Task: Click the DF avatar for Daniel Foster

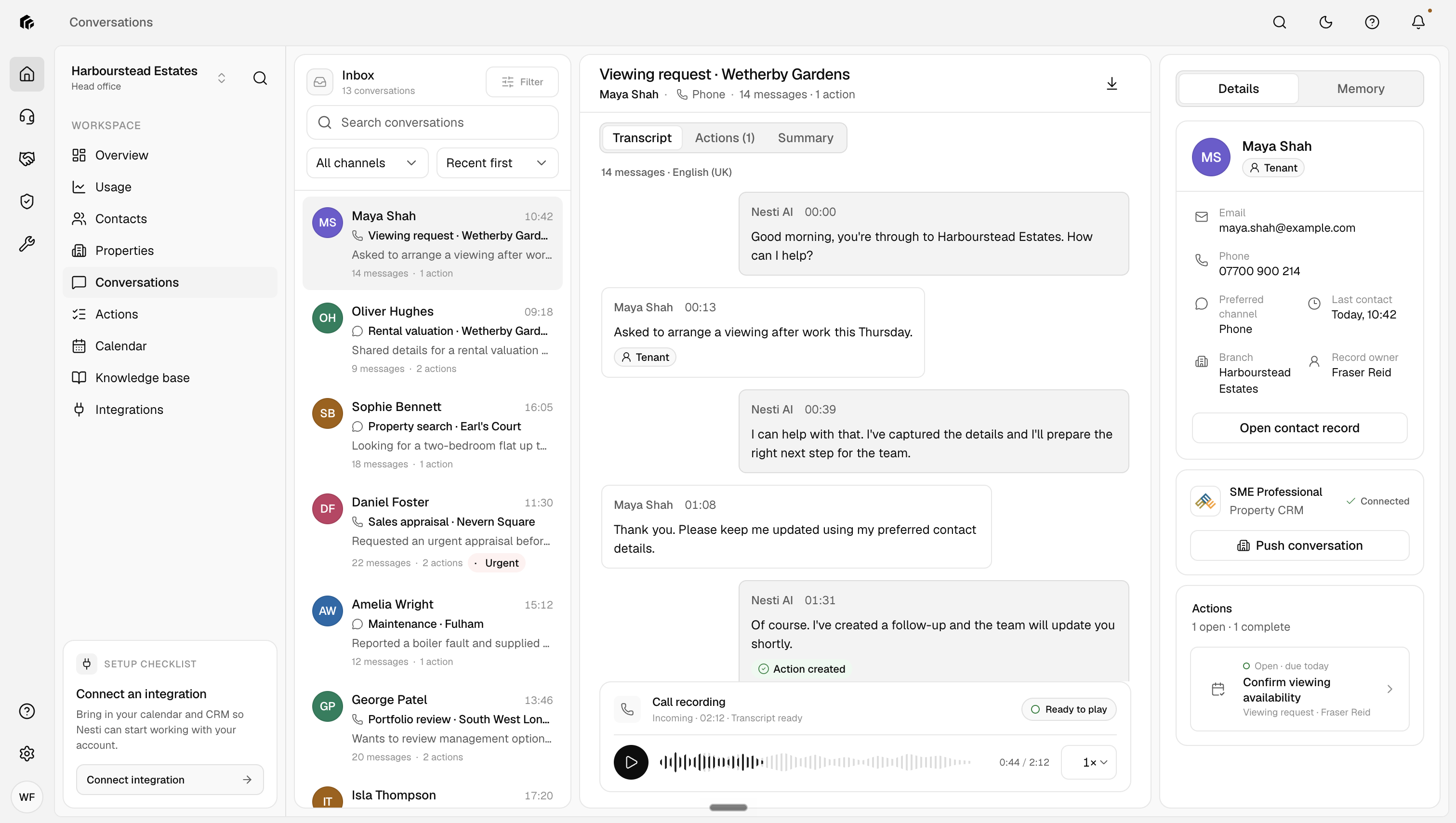Action: [x=327, y=508]
